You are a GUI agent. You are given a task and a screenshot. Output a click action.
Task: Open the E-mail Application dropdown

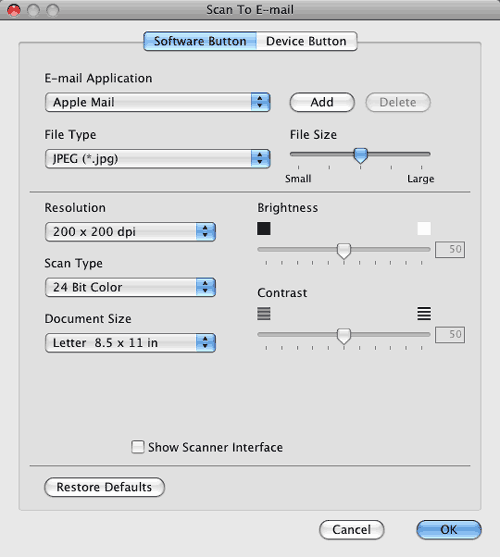157,102
